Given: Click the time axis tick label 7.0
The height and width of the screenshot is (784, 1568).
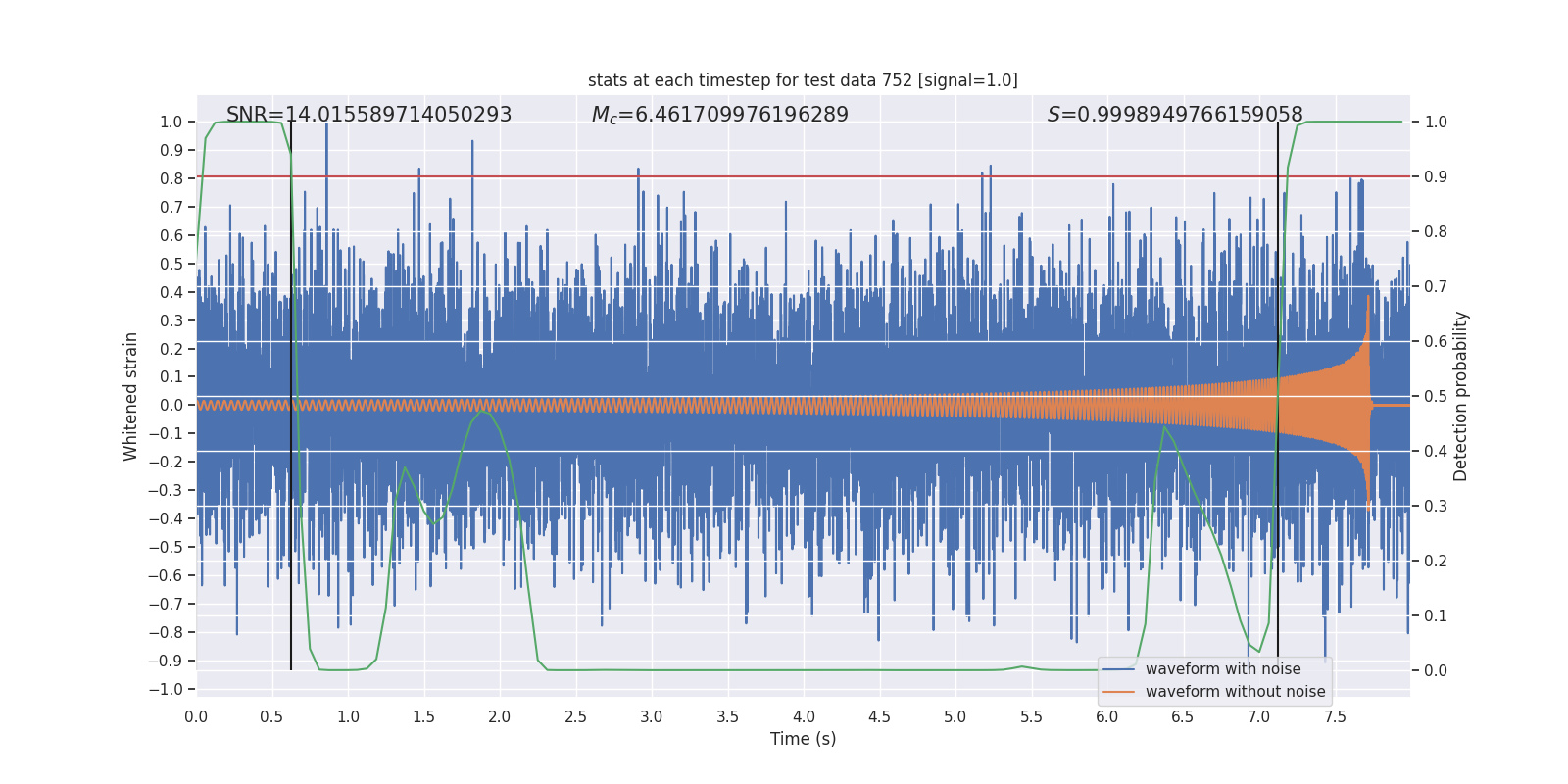Looking at the screenshot, I should (x=1259, y=717).
